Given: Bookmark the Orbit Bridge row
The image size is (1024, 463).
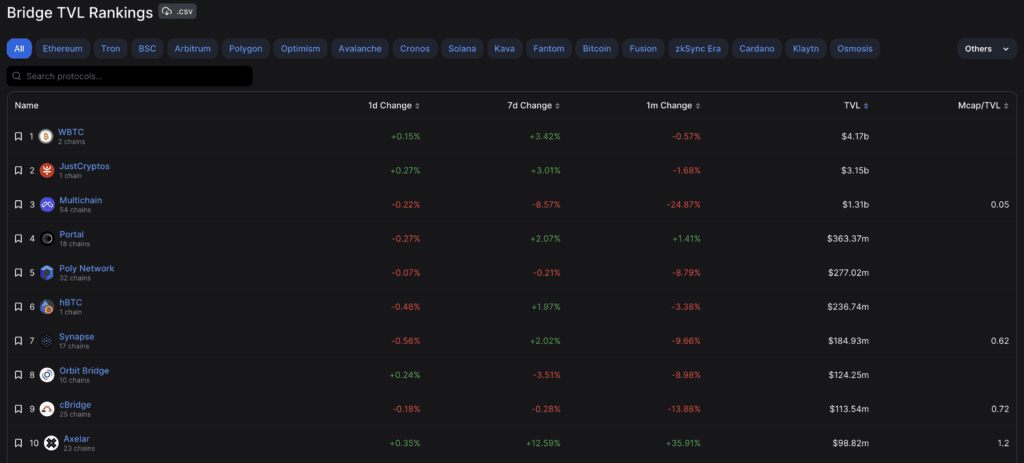Looking at the screenshot, I should [x=18, y=375].
